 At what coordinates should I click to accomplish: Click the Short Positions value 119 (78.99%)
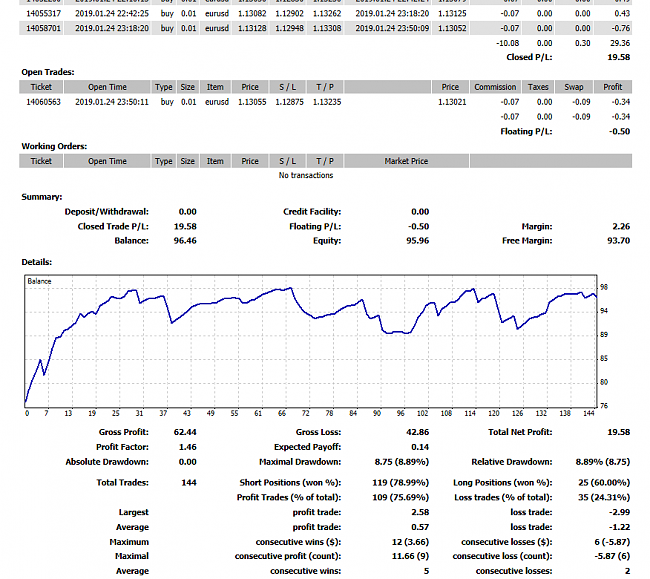[x=400, y=483]
